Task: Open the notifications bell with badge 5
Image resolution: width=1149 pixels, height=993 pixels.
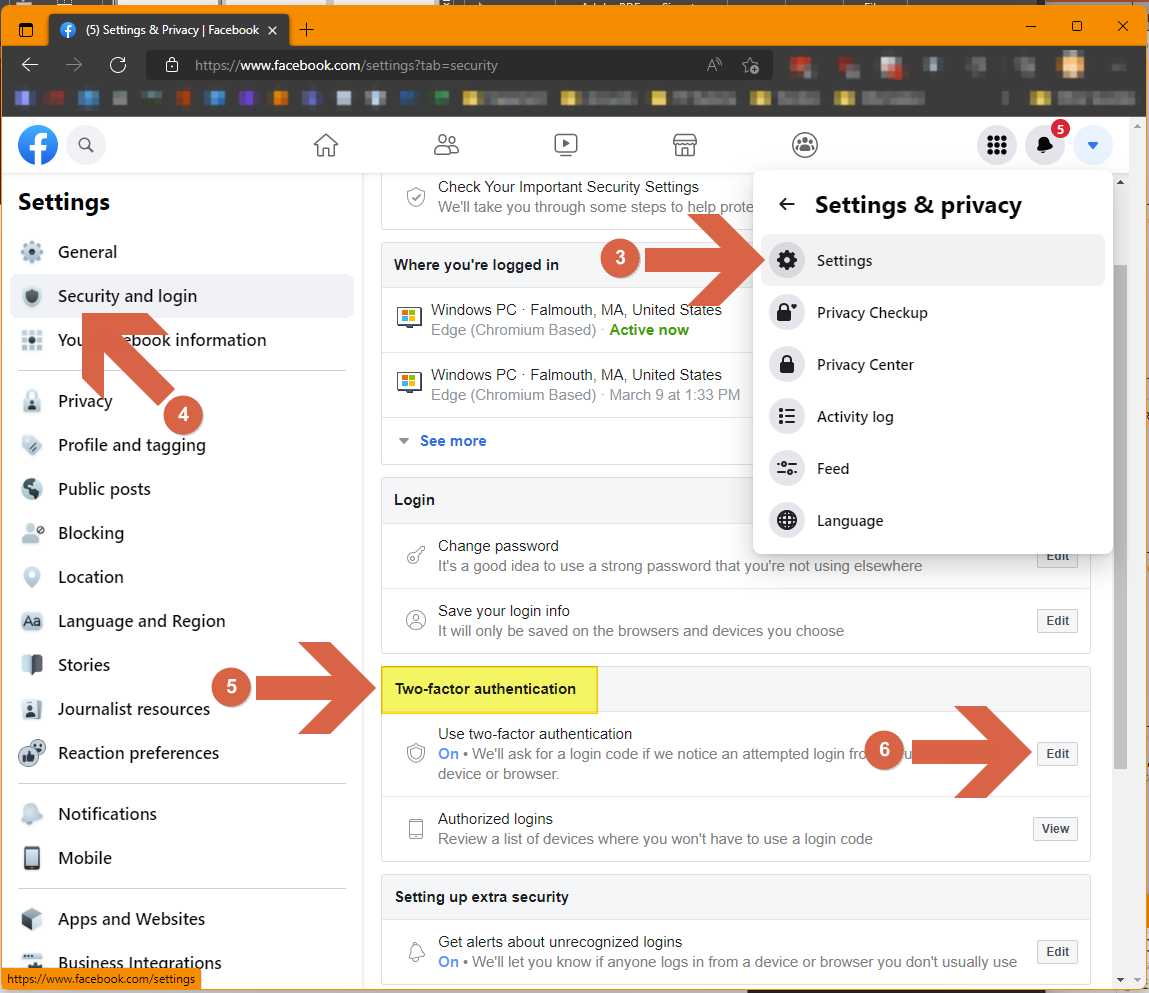Action: pos(1045,145)
